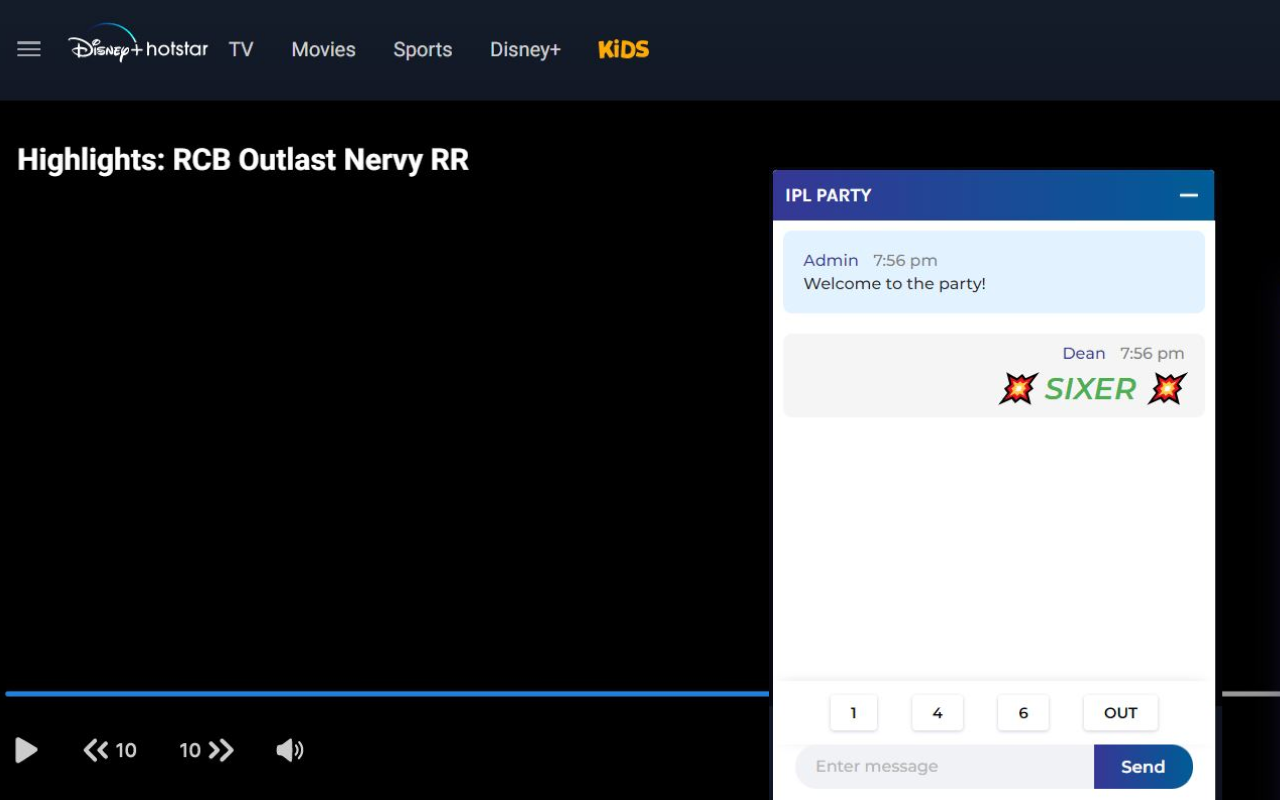Play the highlights video
The height and width of the screenshot is (800, 1280).
click(x=27, y=750)
